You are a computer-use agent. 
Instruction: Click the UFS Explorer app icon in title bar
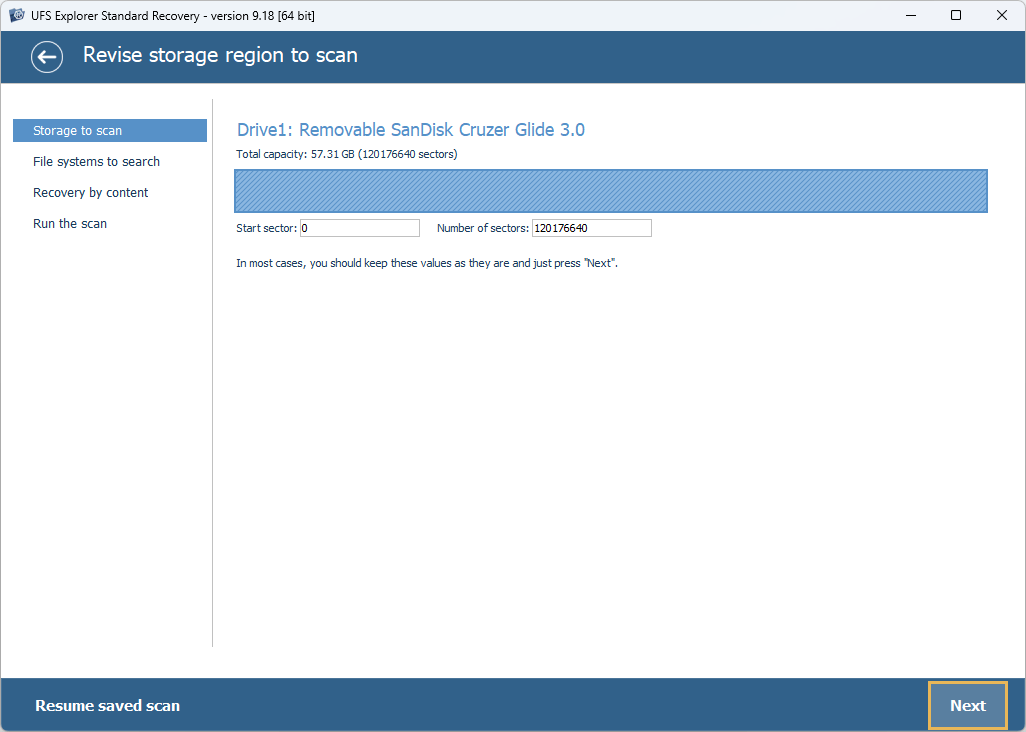(x=16, y=15)
